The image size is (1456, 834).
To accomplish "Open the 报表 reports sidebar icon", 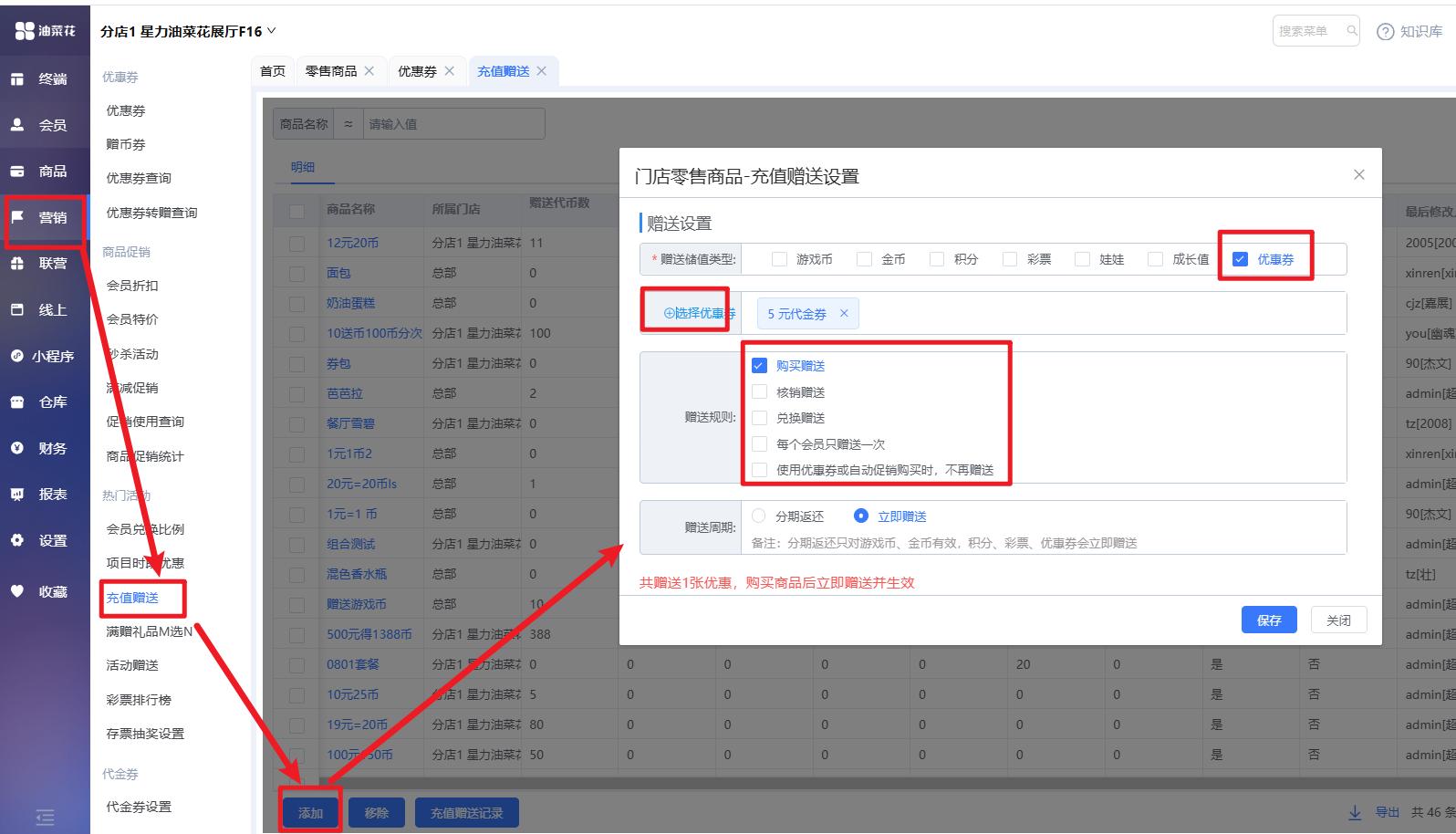I will 17,495.
